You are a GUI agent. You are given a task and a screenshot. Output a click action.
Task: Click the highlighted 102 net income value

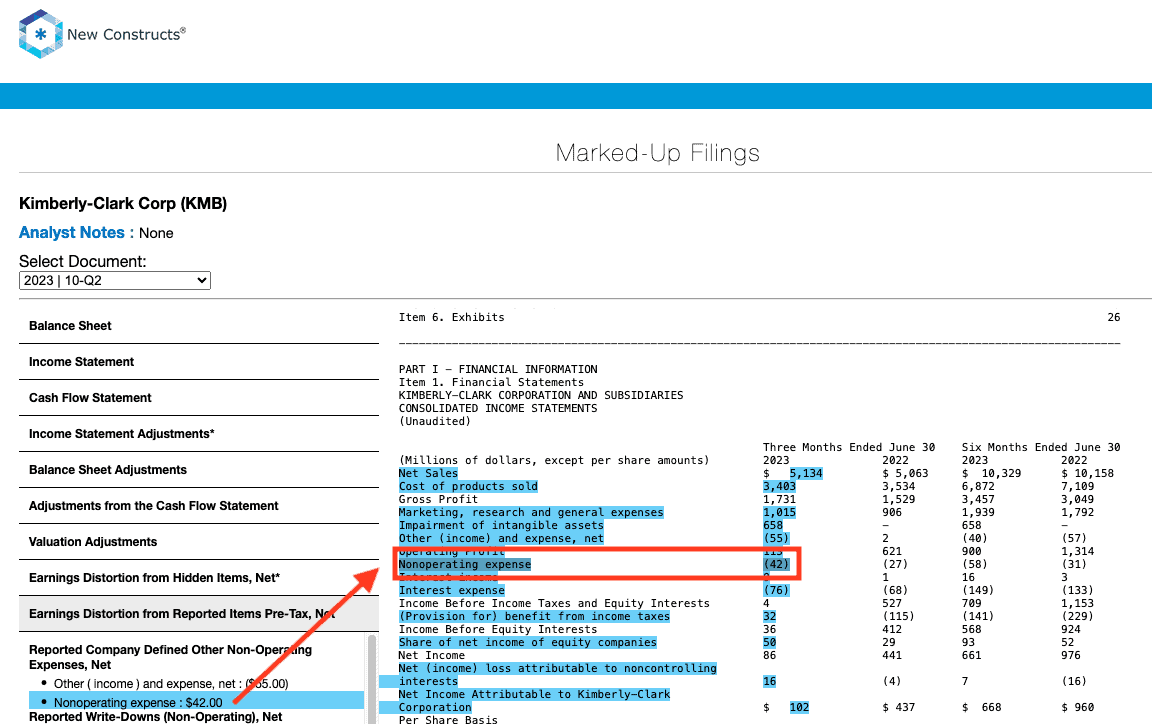[x=799, y=708]
